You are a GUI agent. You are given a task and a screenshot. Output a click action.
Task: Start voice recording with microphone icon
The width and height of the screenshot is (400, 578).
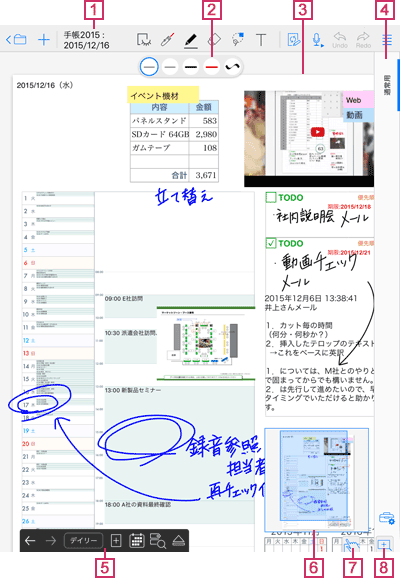click(317, 40)
